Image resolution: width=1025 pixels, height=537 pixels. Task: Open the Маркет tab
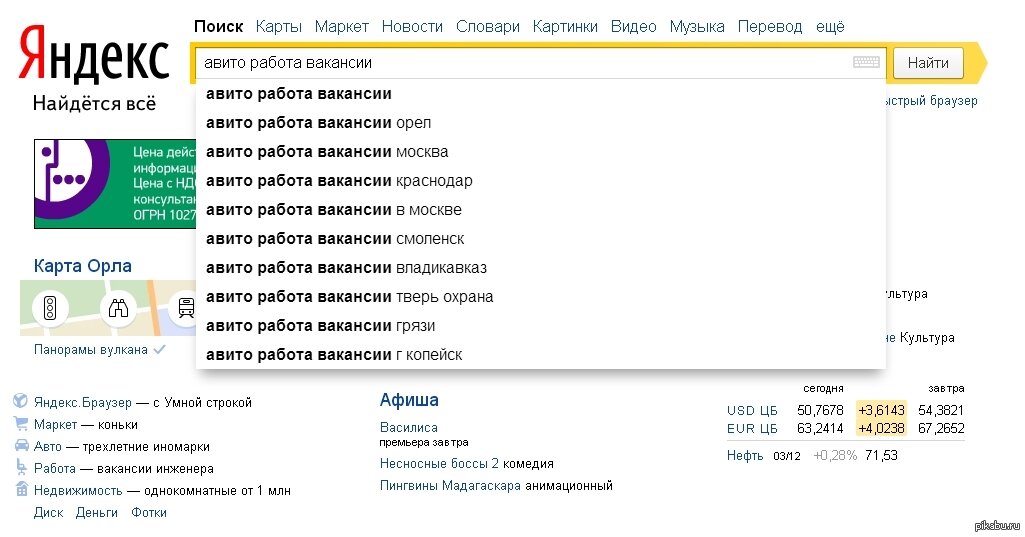(x=341, y=27)
